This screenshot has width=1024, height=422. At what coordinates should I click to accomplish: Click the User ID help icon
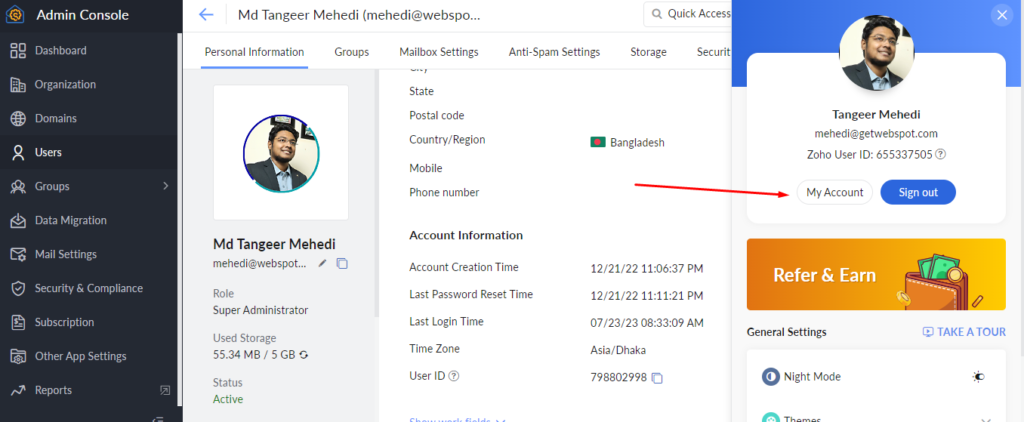click(x=454, y=376)
